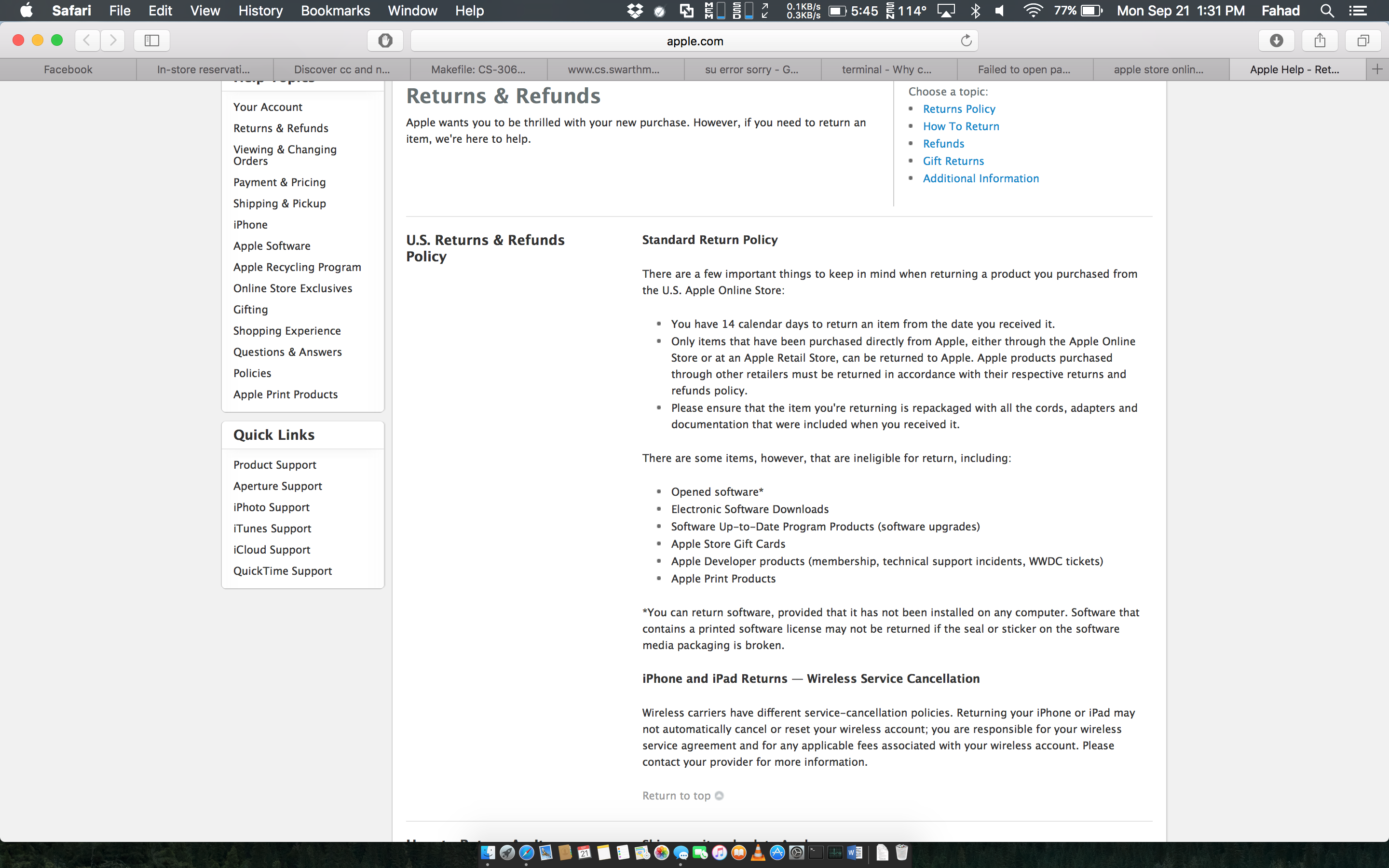Open App Store in dock

pos(777,853)
